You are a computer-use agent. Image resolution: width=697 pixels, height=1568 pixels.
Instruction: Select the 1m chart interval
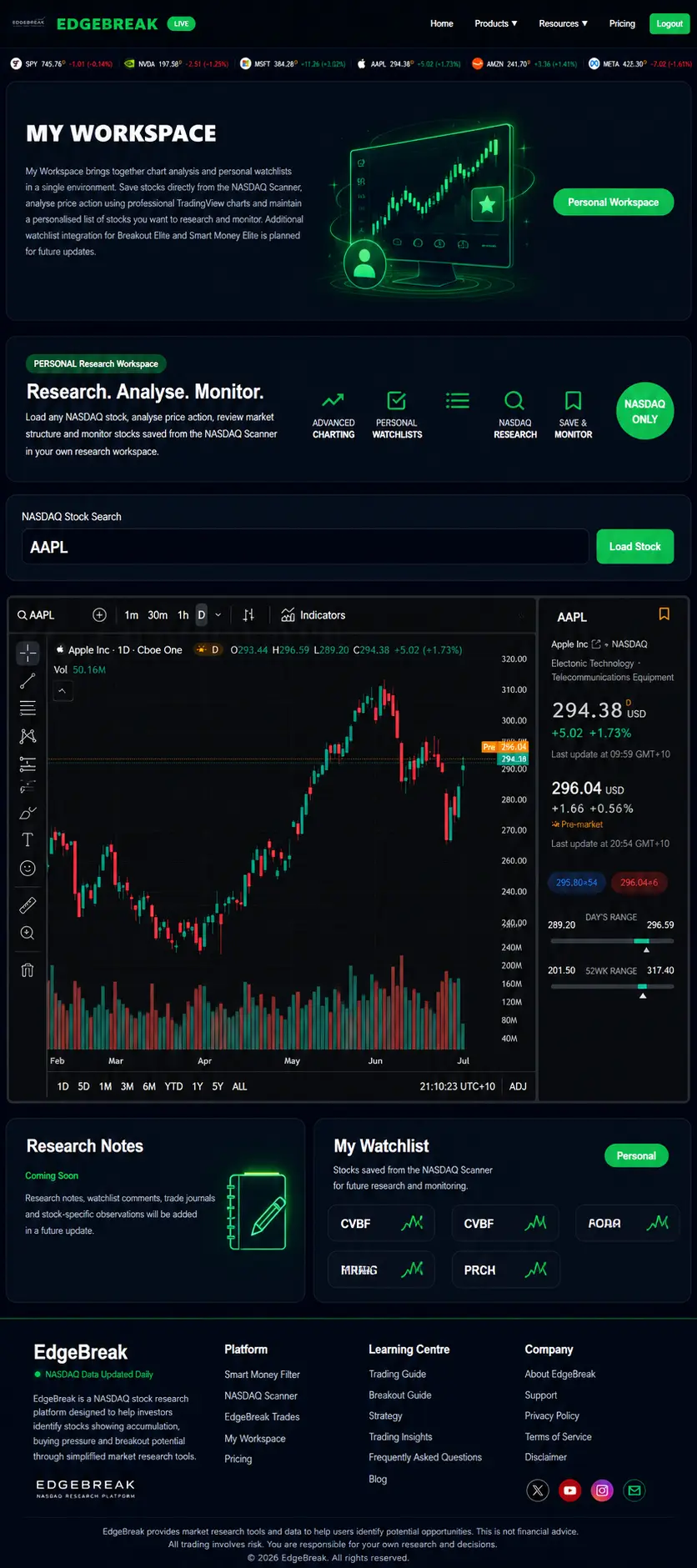click(132, 615)
